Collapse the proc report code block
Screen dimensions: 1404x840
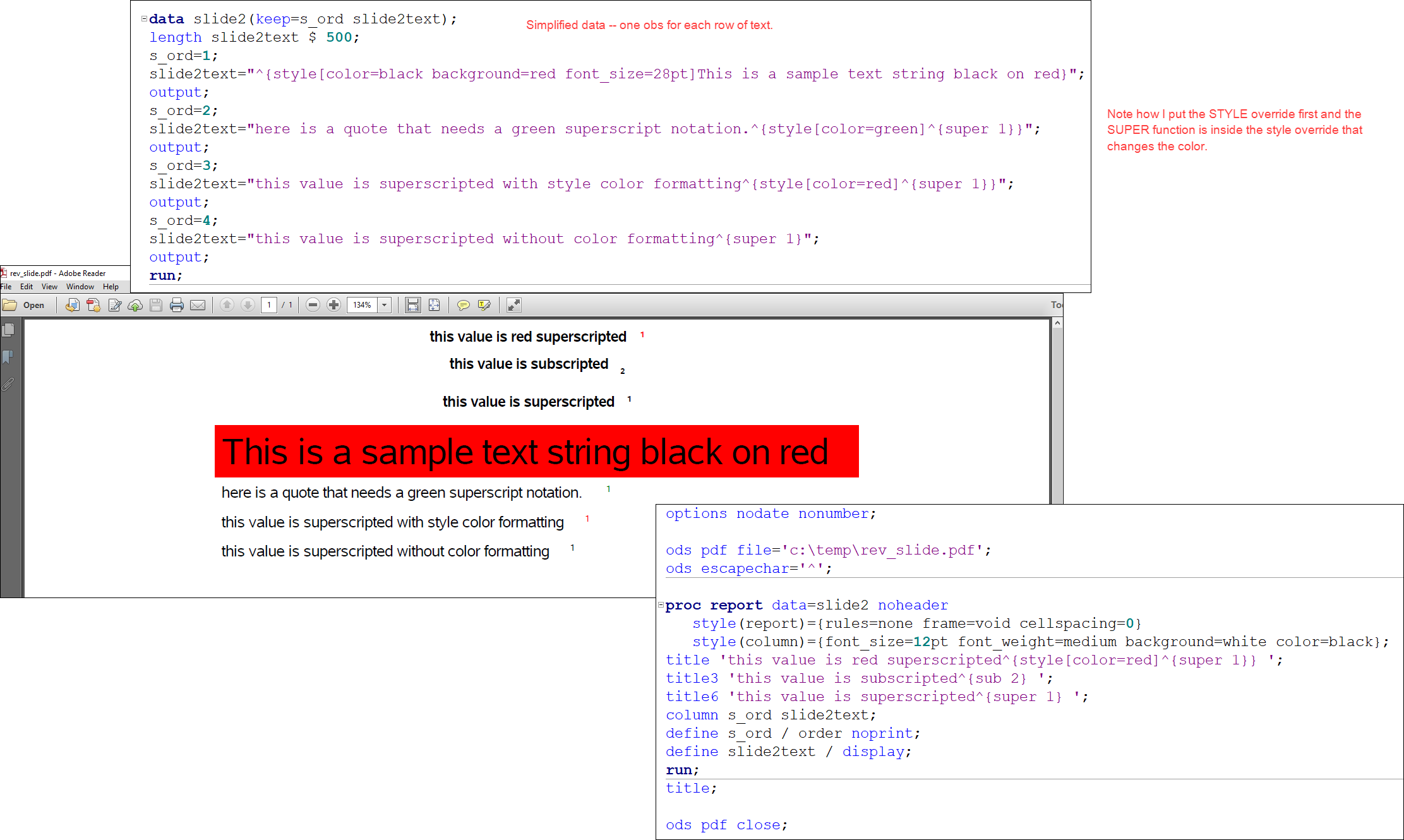661,605
